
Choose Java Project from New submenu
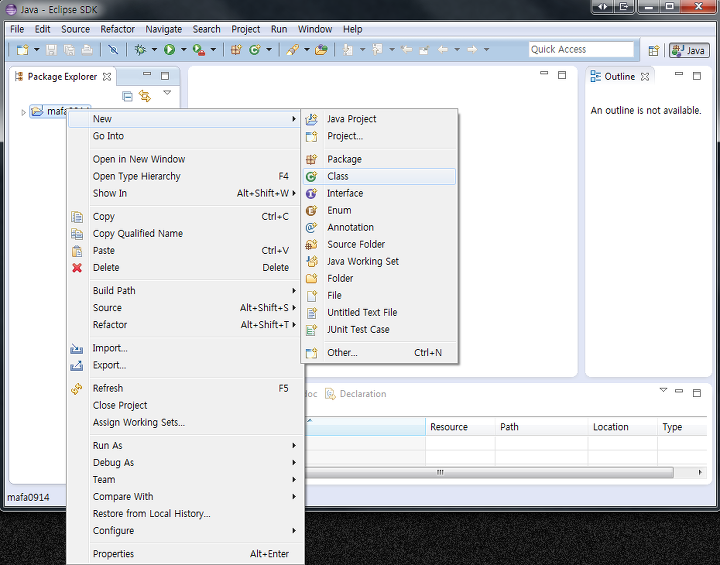point(380,119)
